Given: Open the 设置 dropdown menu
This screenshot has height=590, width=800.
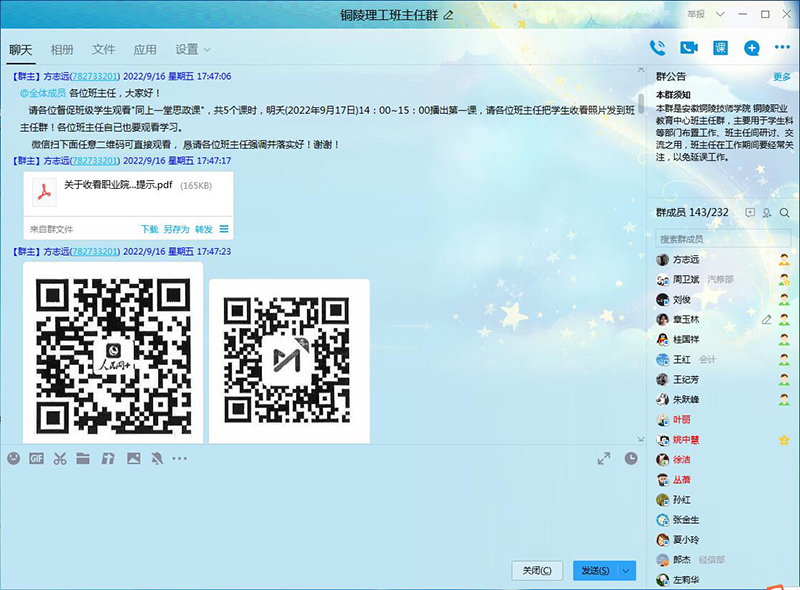Looking at the screenshot, I should 192,50.
